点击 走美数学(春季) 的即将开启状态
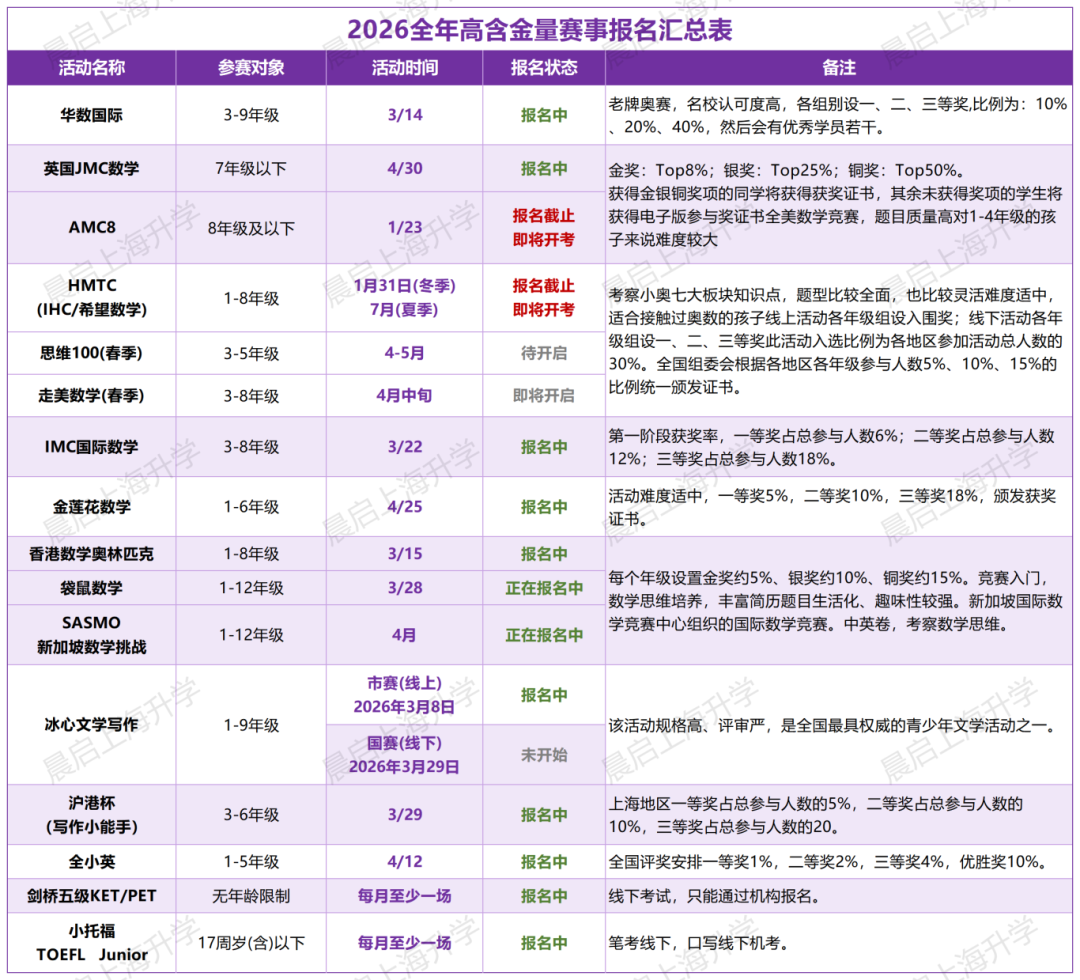 [542, 396]
